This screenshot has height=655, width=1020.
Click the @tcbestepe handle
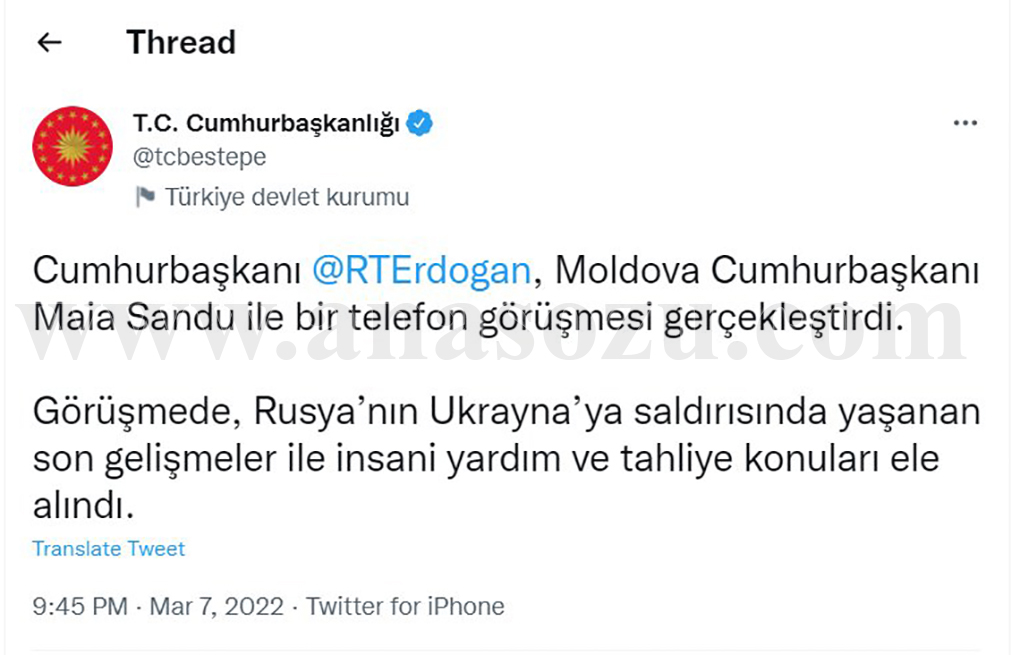[199, 157]
